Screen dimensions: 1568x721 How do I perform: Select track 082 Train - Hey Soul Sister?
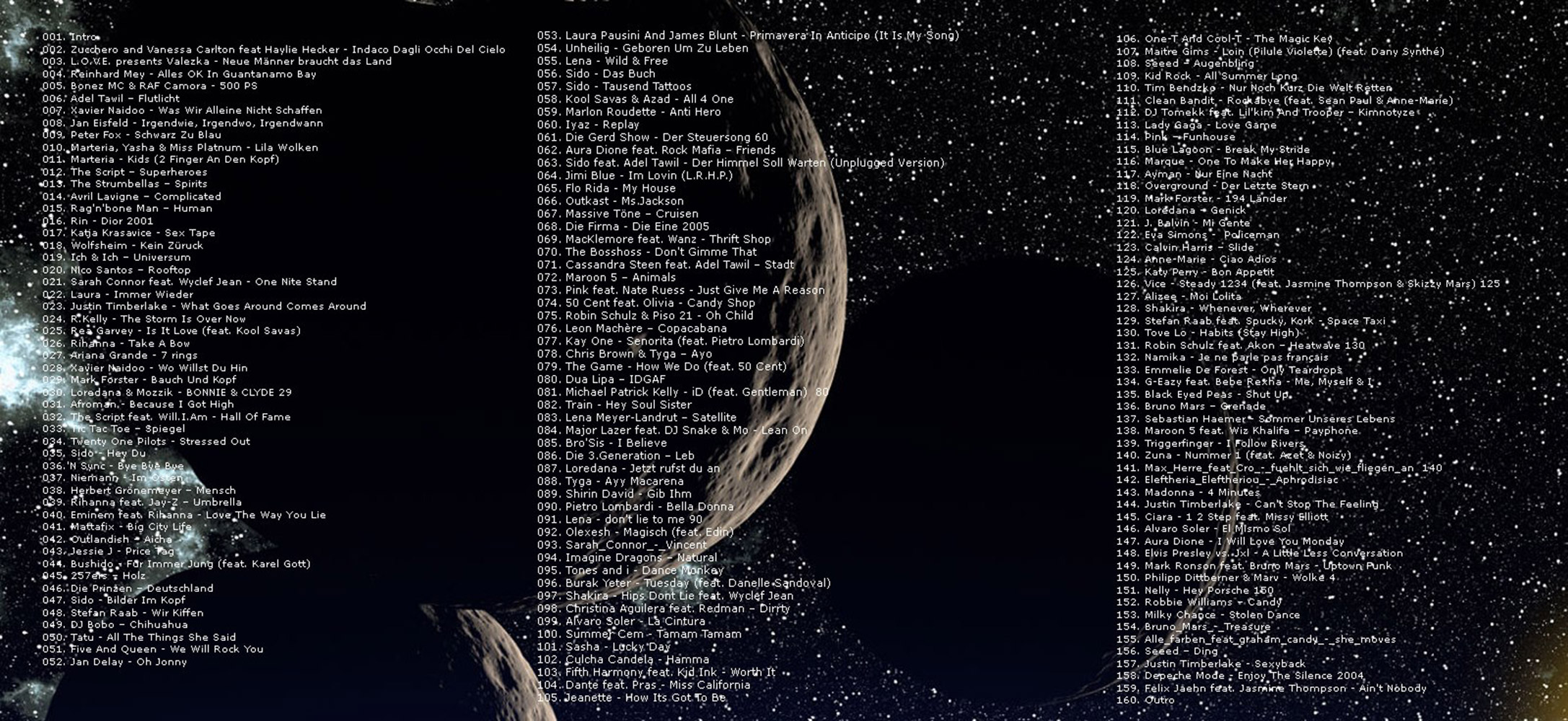coord(615,404)
